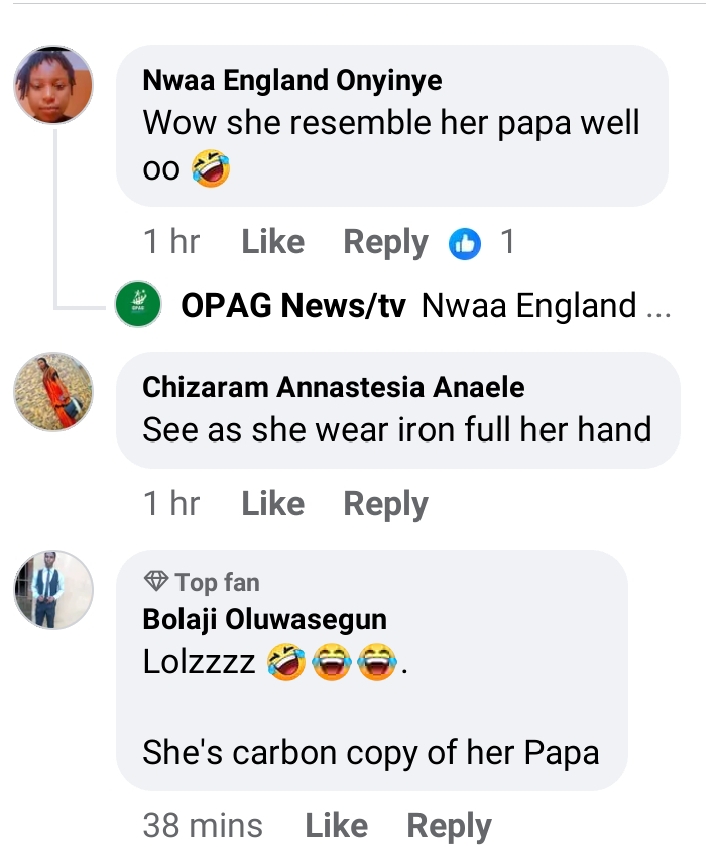The width and height of the screenshot is (718, 847).
Task: Open Nwaa England Onyinye's profile picture
Action: click(53, 85)
